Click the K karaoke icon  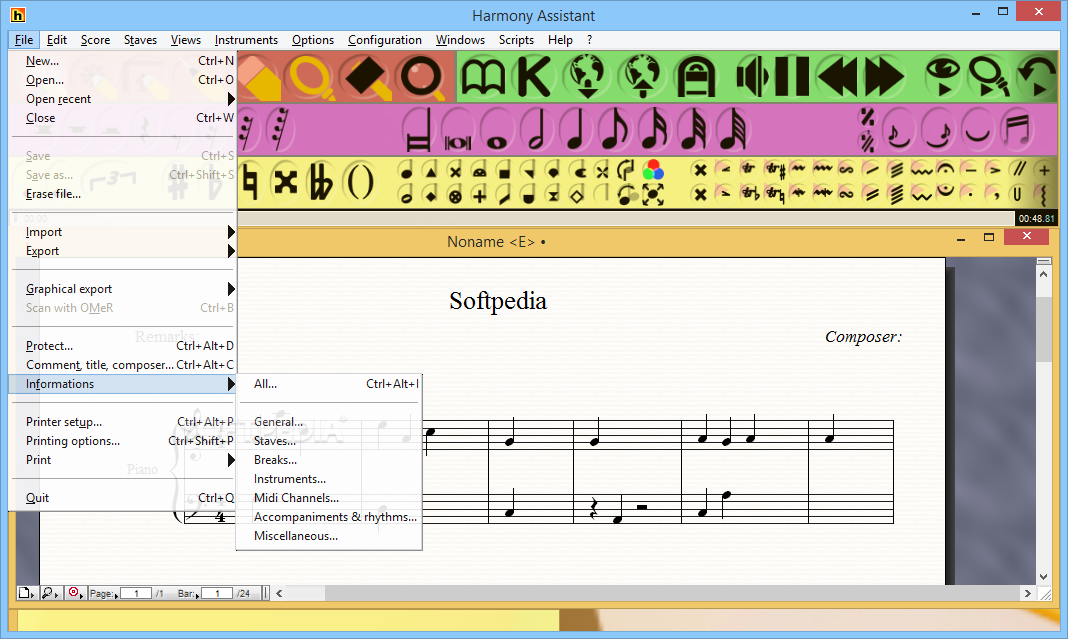(x=533, y=77)
